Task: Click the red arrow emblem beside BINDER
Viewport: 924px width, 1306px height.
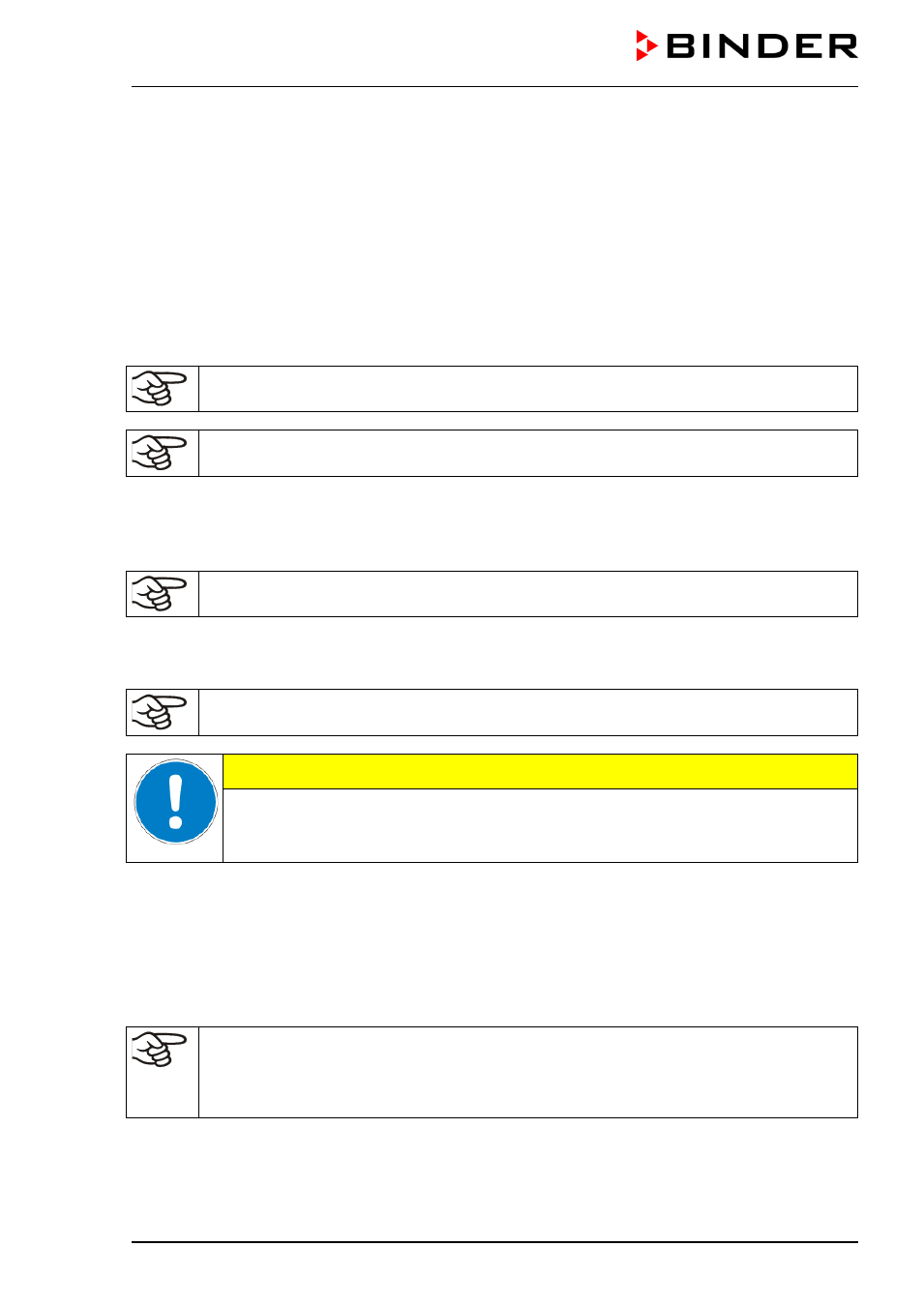Action: pos(646,45)
